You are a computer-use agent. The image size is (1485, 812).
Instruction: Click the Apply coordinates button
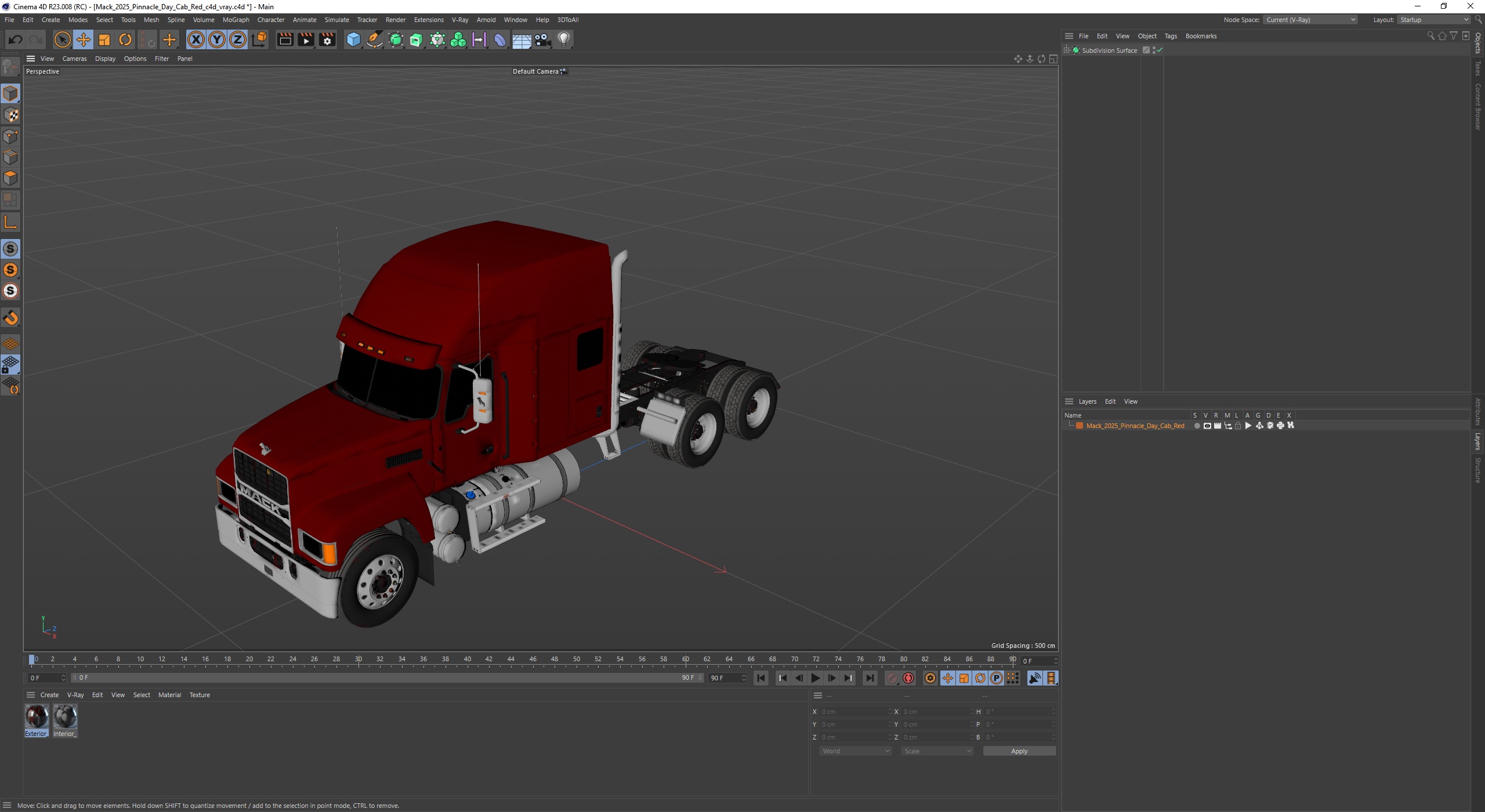point(1019,751)
